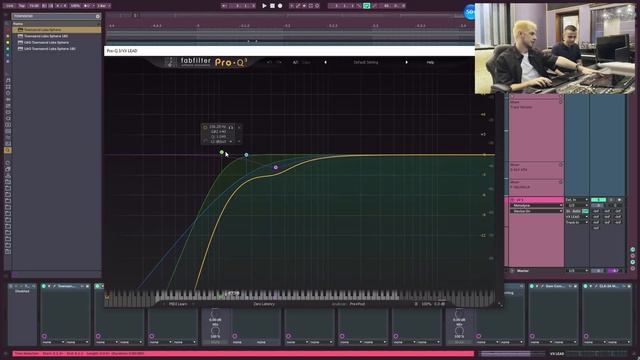Close the EQ band popup with X
This screenshot has height=360, width=640.
[239, 127]
